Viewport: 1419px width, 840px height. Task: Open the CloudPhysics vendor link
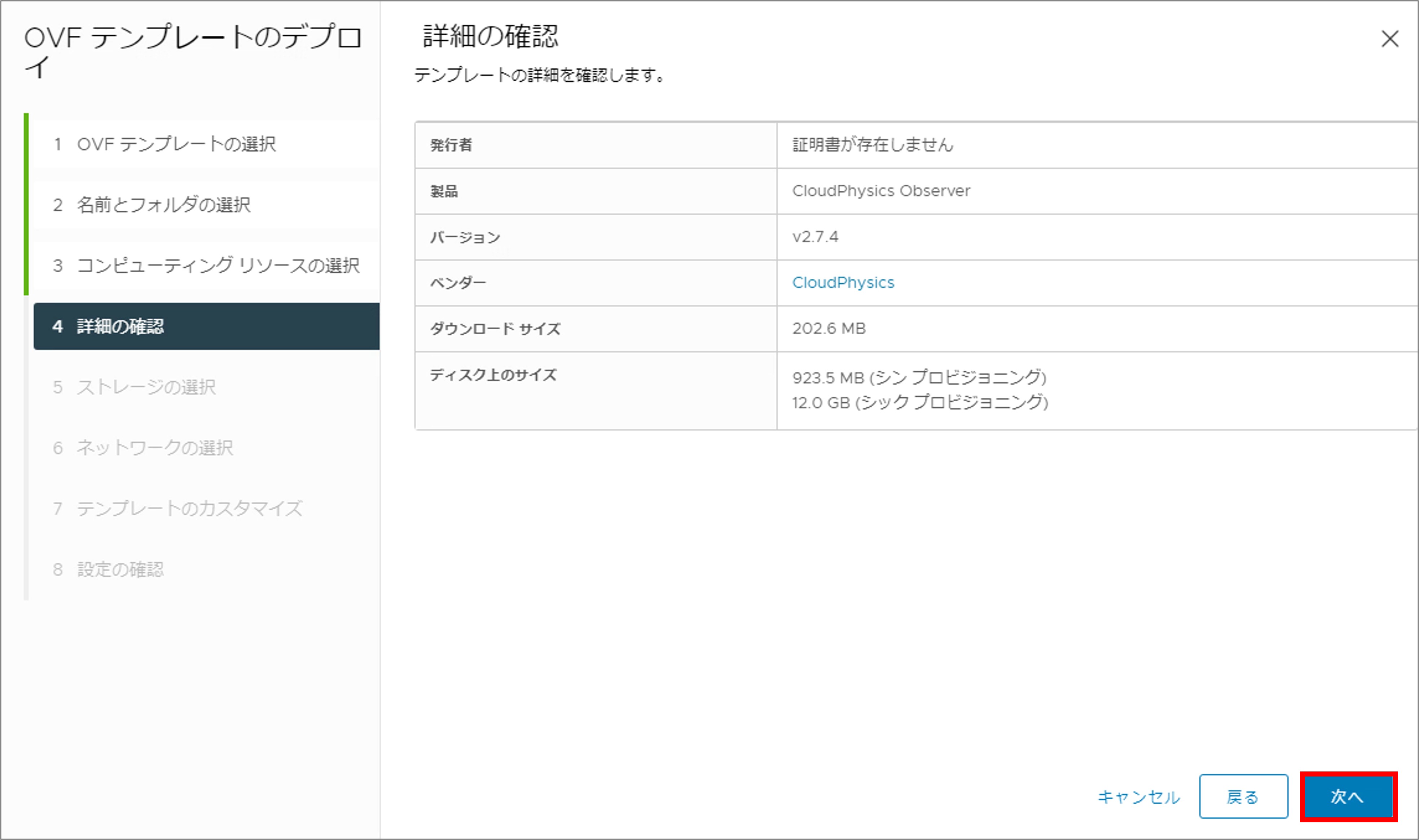point(842,282)
